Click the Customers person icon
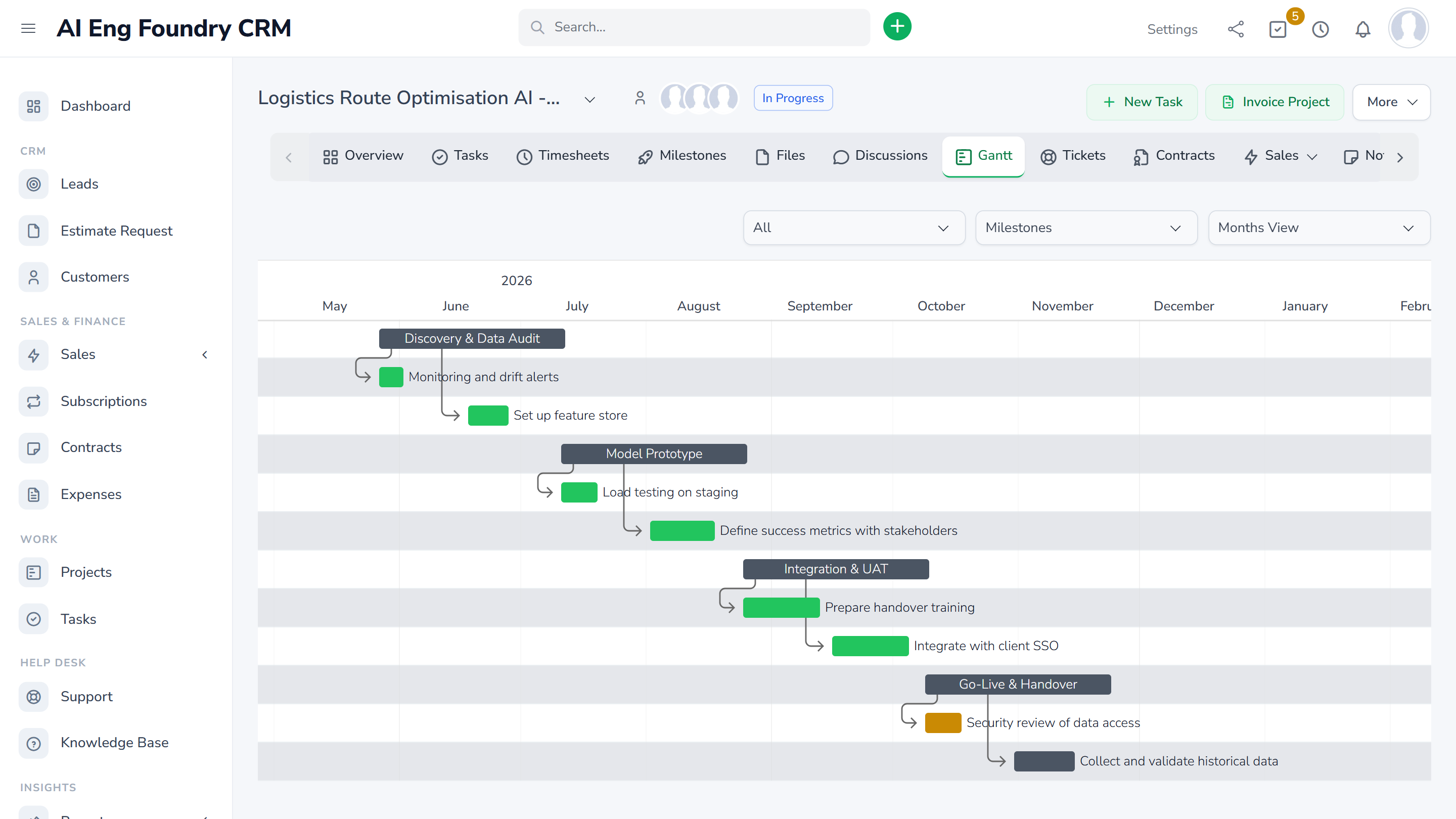The image size is (1456, 819). (x=33, y=277)
